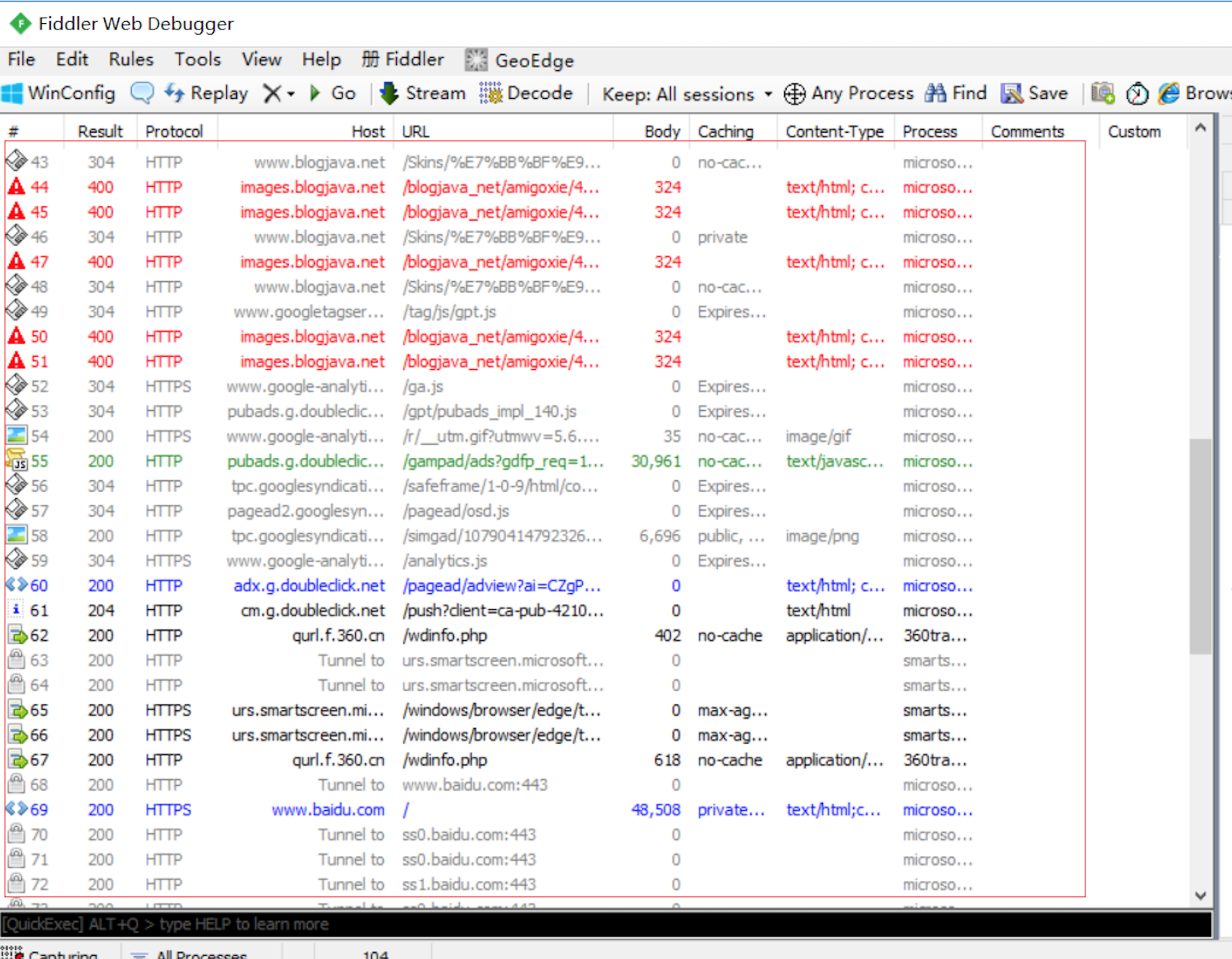1232x959 pixels.
Task: Click error warning icon of session 44
Action: (x=16, y=186)
